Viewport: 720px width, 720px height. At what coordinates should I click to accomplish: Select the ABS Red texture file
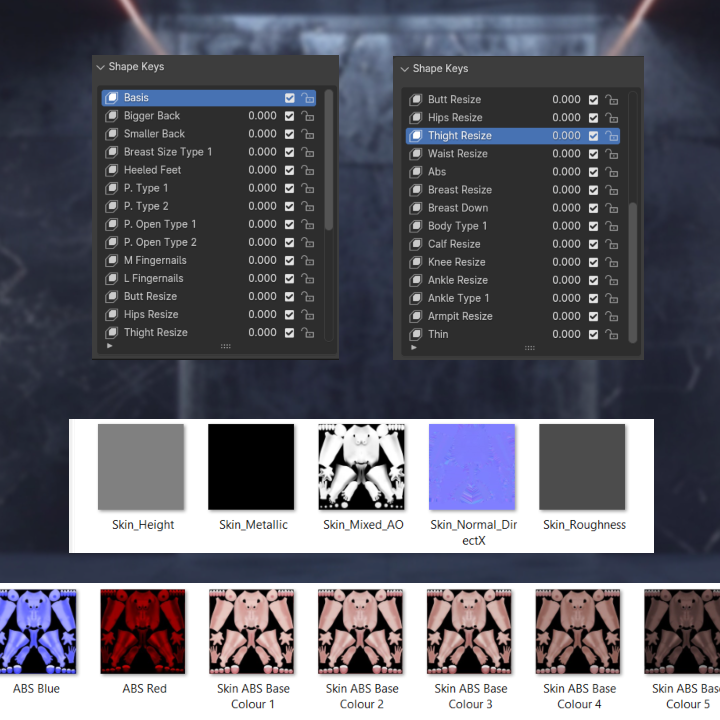click(143, 632)
